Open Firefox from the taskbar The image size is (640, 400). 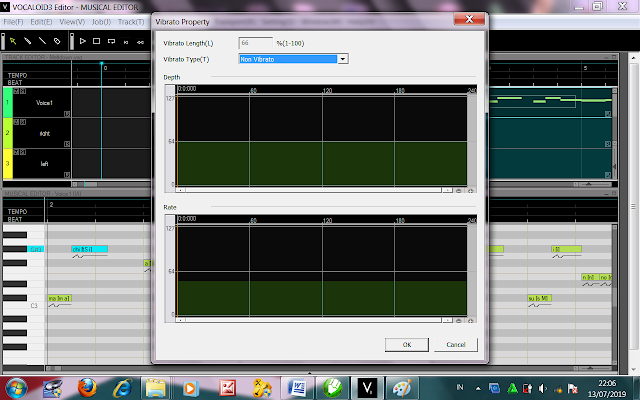[x=87, y=388]
